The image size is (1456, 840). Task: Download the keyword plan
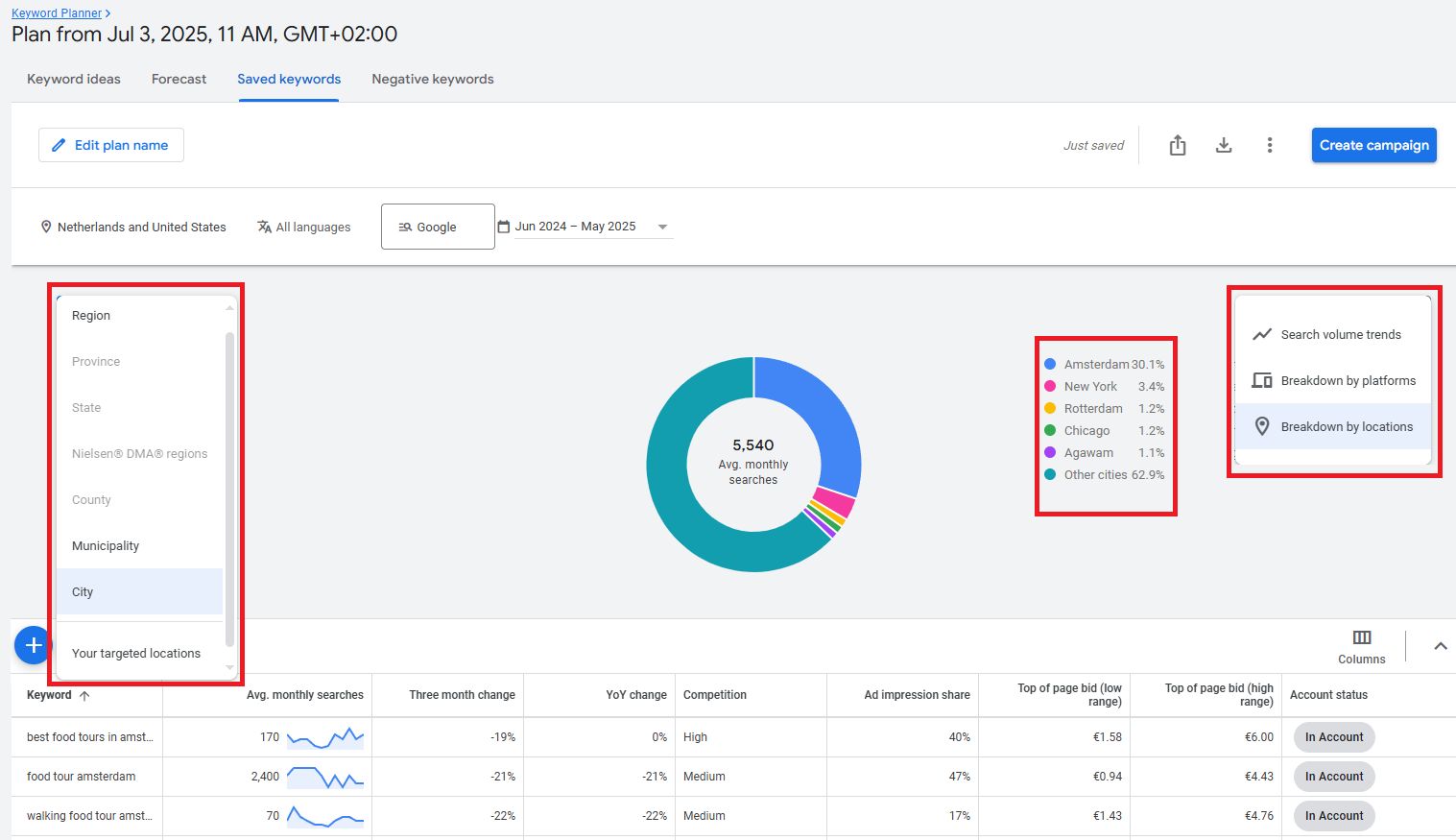[x=1224, y=144]
